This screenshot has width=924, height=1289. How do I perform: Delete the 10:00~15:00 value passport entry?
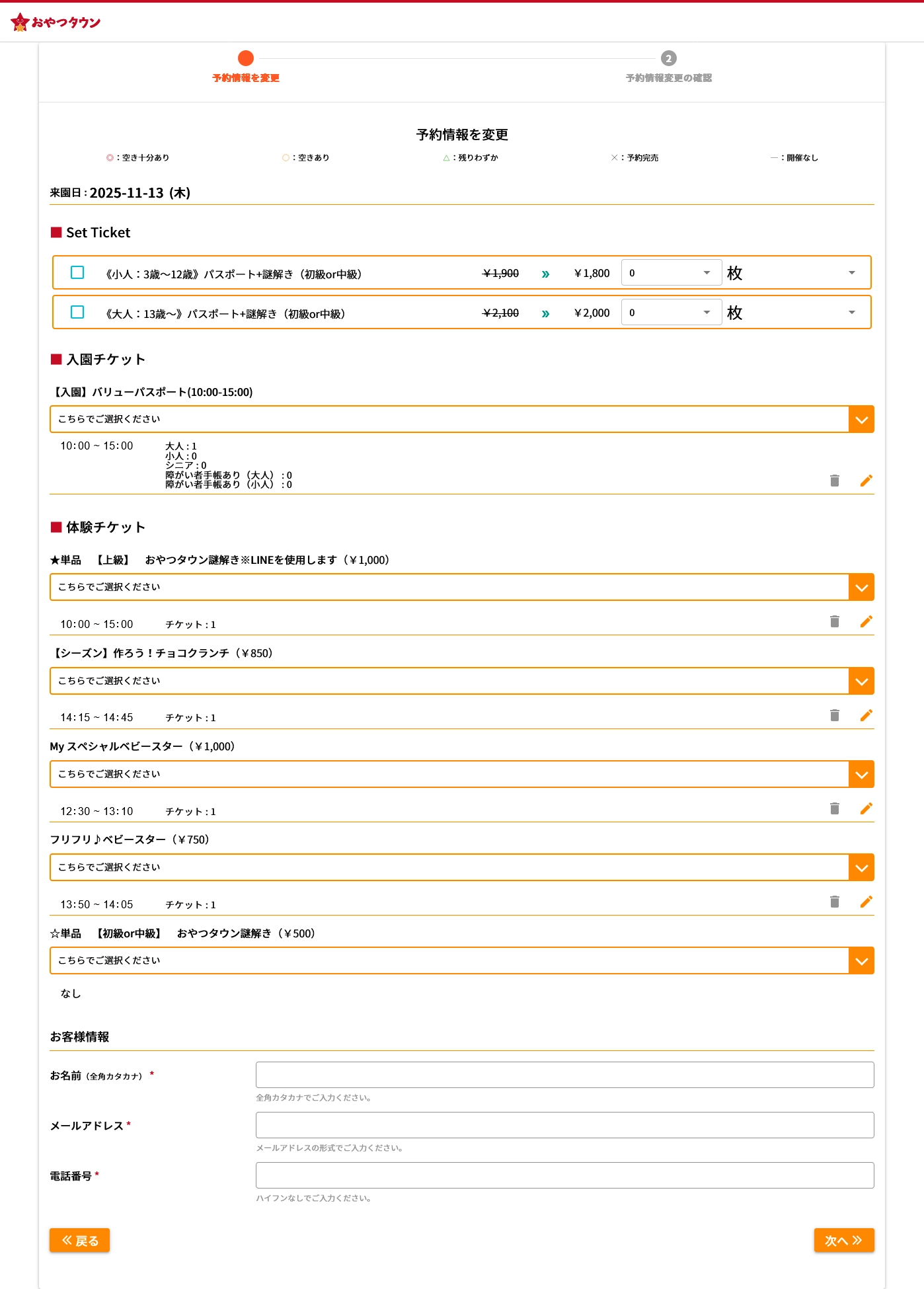click(834, 481)
